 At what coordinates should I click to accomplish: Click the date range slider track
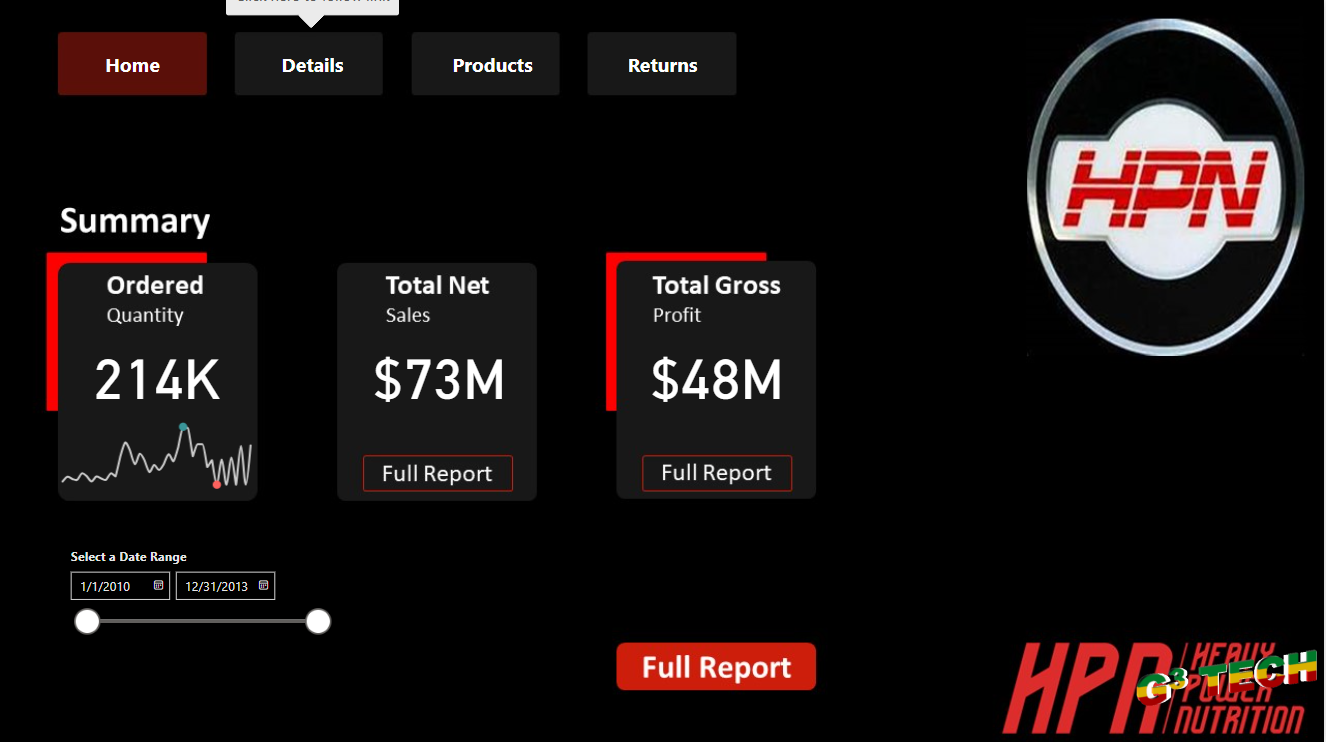(202, 622)
